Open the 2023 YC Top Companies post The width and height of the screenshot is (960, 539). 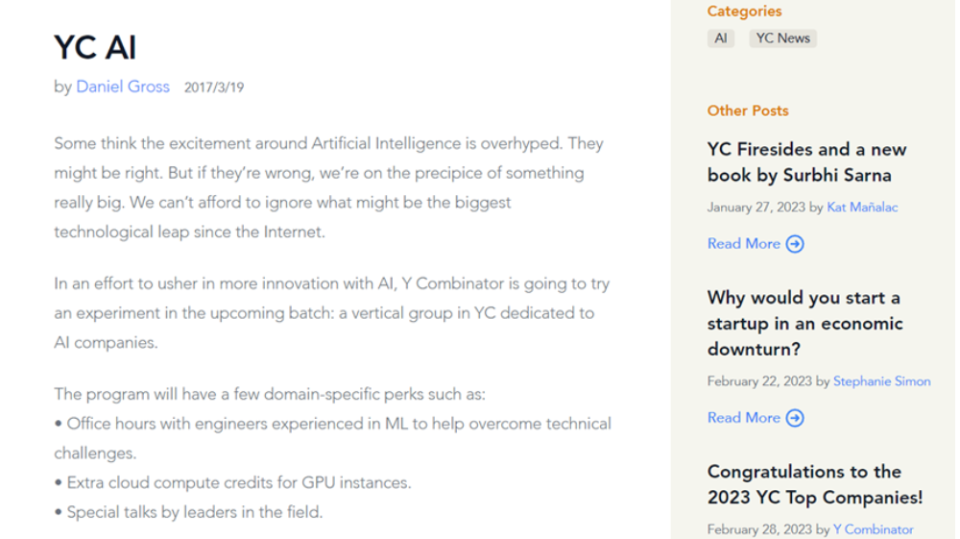pyautogui.click(x=814, y=484)
